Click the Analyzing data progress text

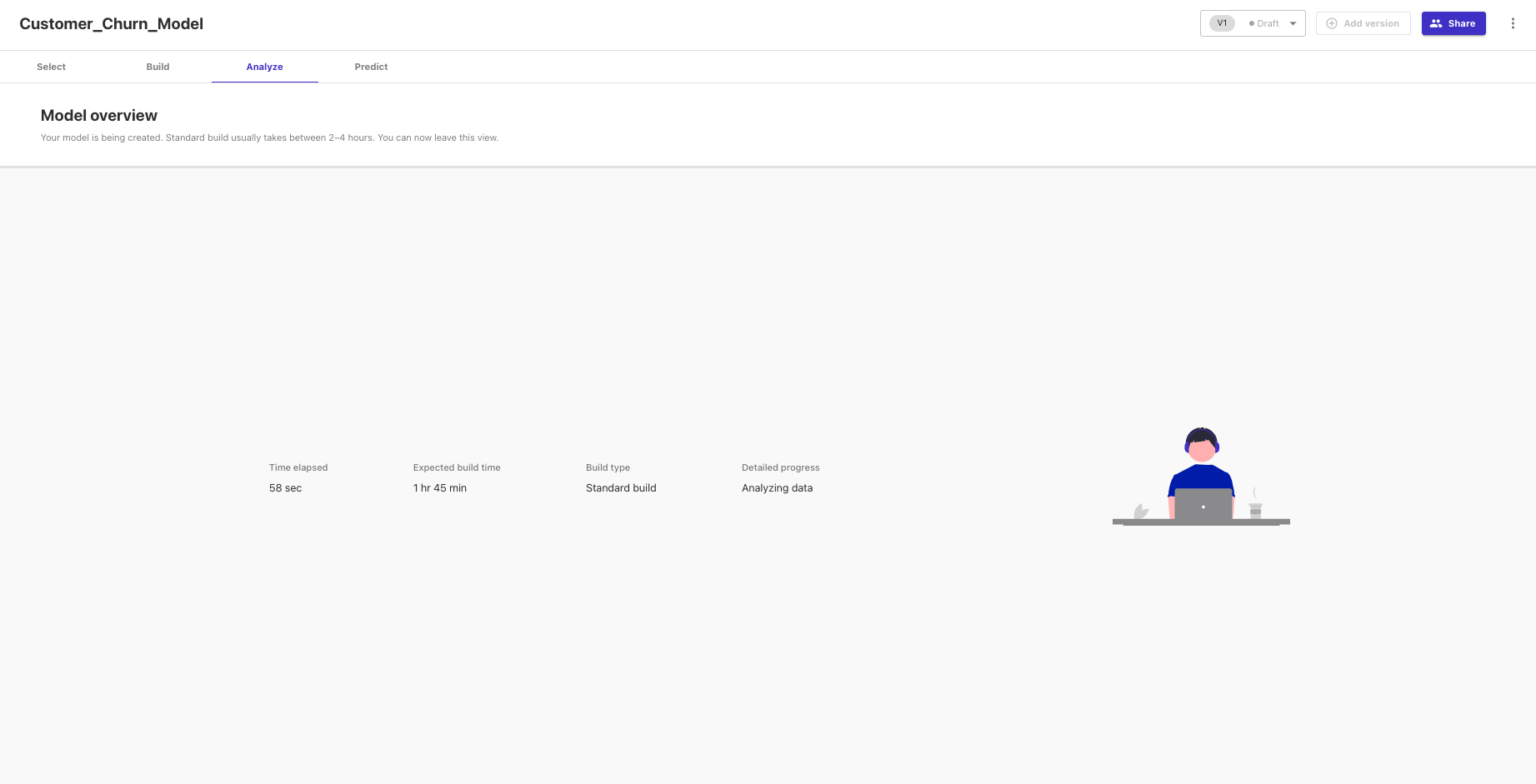point(778,488)
